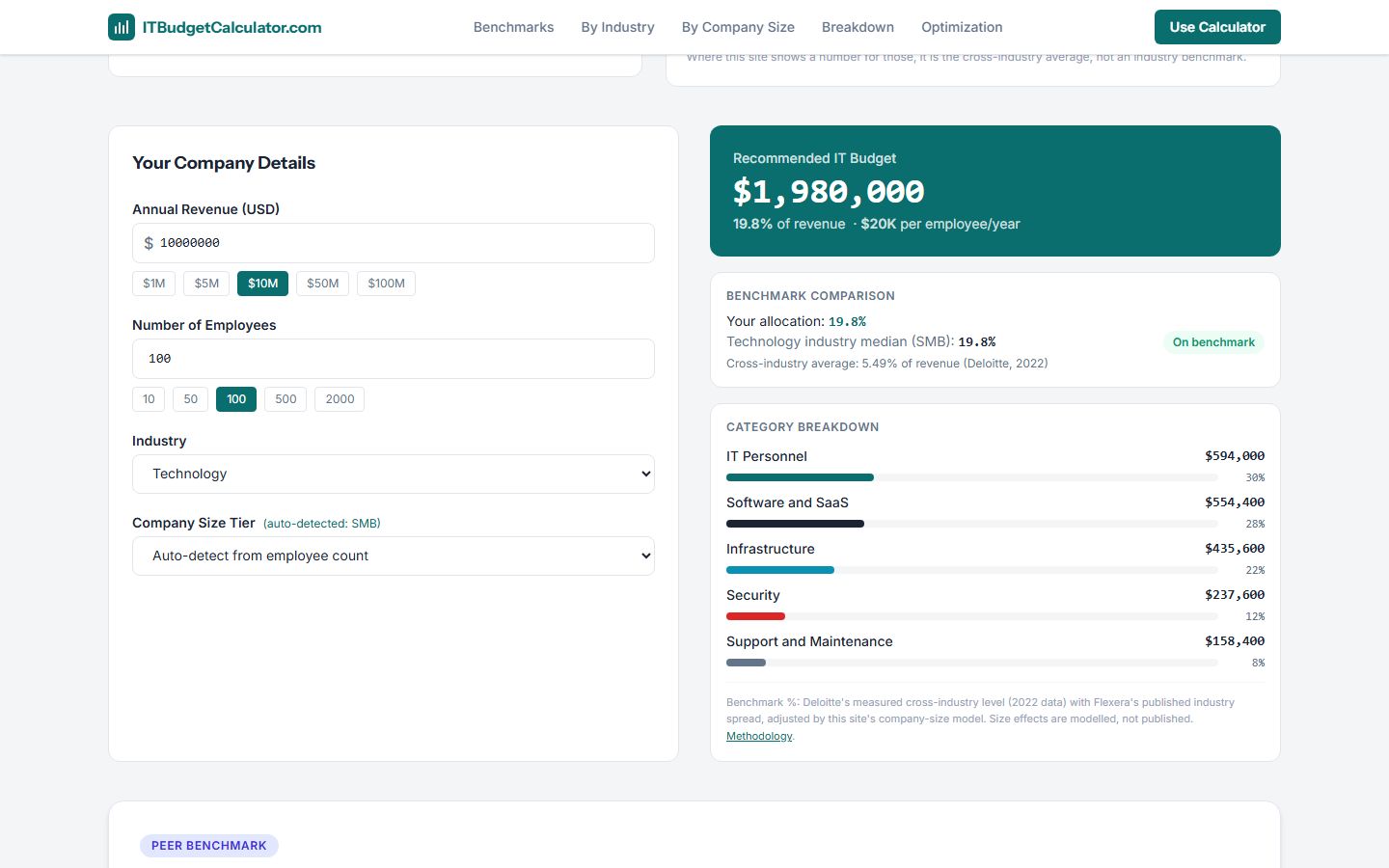The height and width of the screenshot is (868, 1389).
Task: Focus the Annual Revenue input field
Action: click(394, 243)
